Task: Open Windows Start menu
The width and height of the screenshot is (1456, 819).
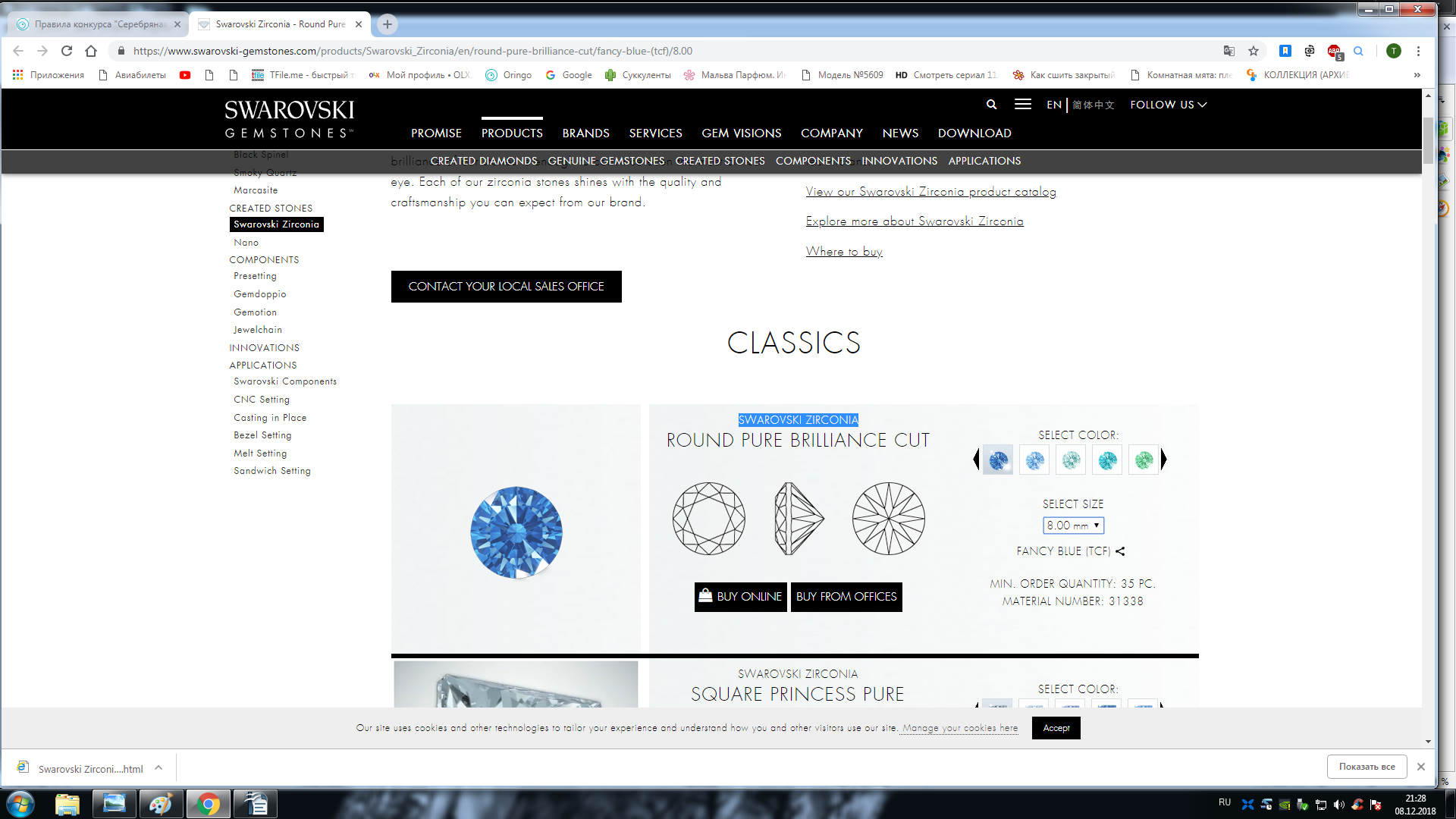Action: click(20, 804)
